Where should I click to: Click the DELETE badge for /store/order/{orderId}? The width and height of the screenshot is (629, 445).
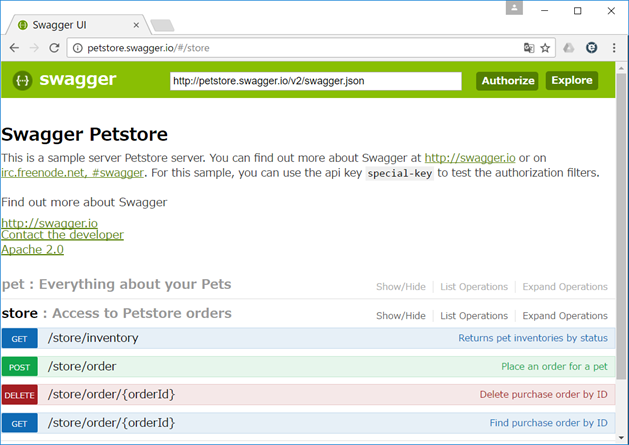coord(20,395)
